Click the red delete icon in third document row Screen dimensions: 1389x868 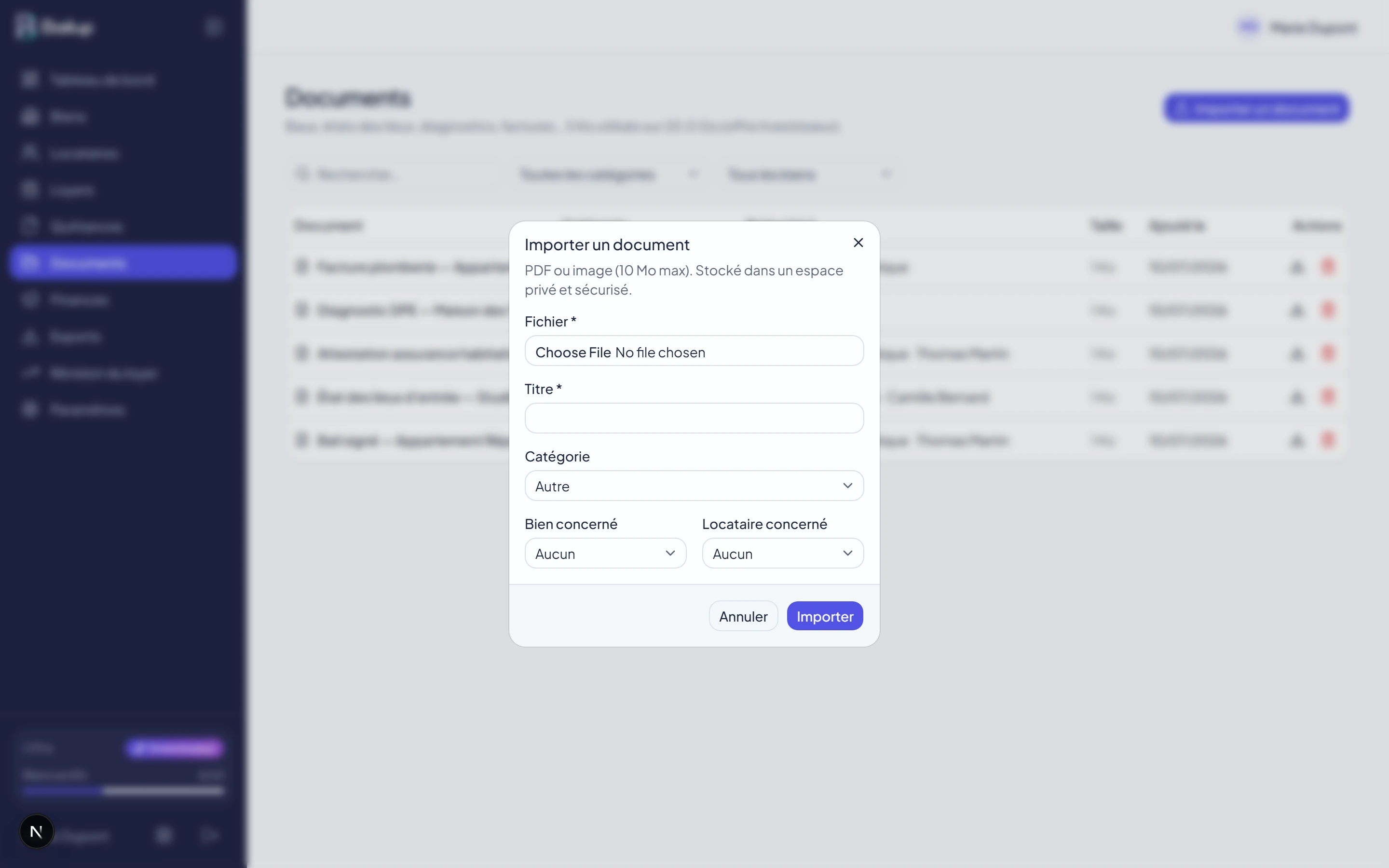(1328, 353)
